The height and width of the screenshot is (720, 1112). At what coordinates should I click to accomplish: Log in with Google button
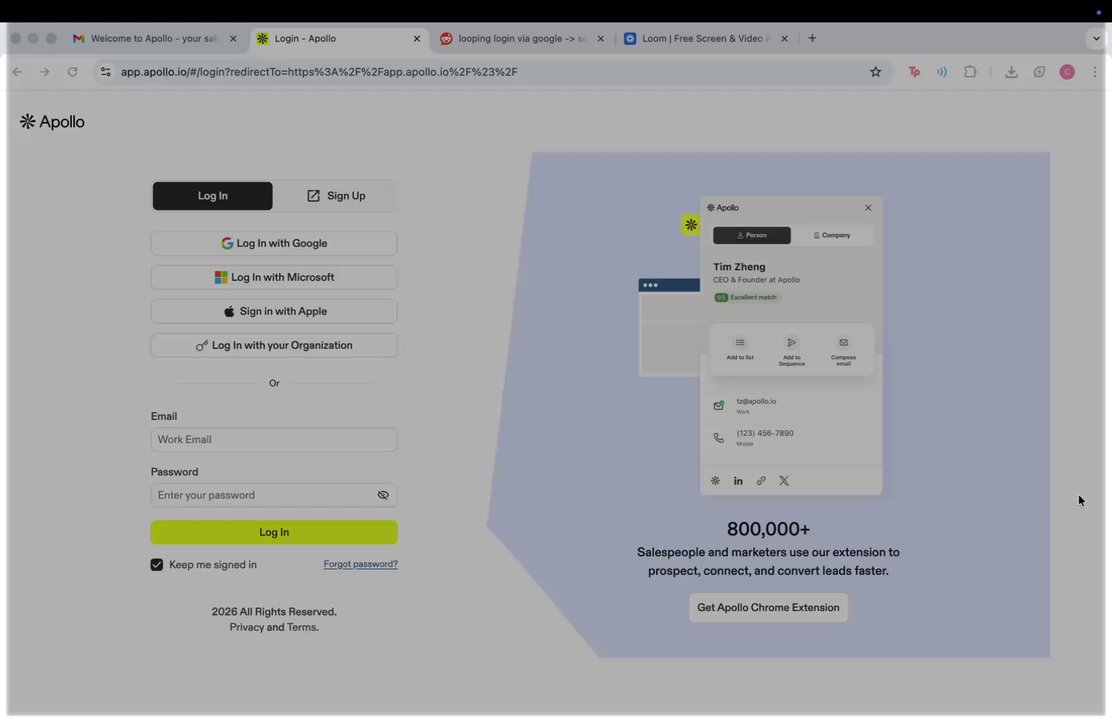click(x=274, y=243)
